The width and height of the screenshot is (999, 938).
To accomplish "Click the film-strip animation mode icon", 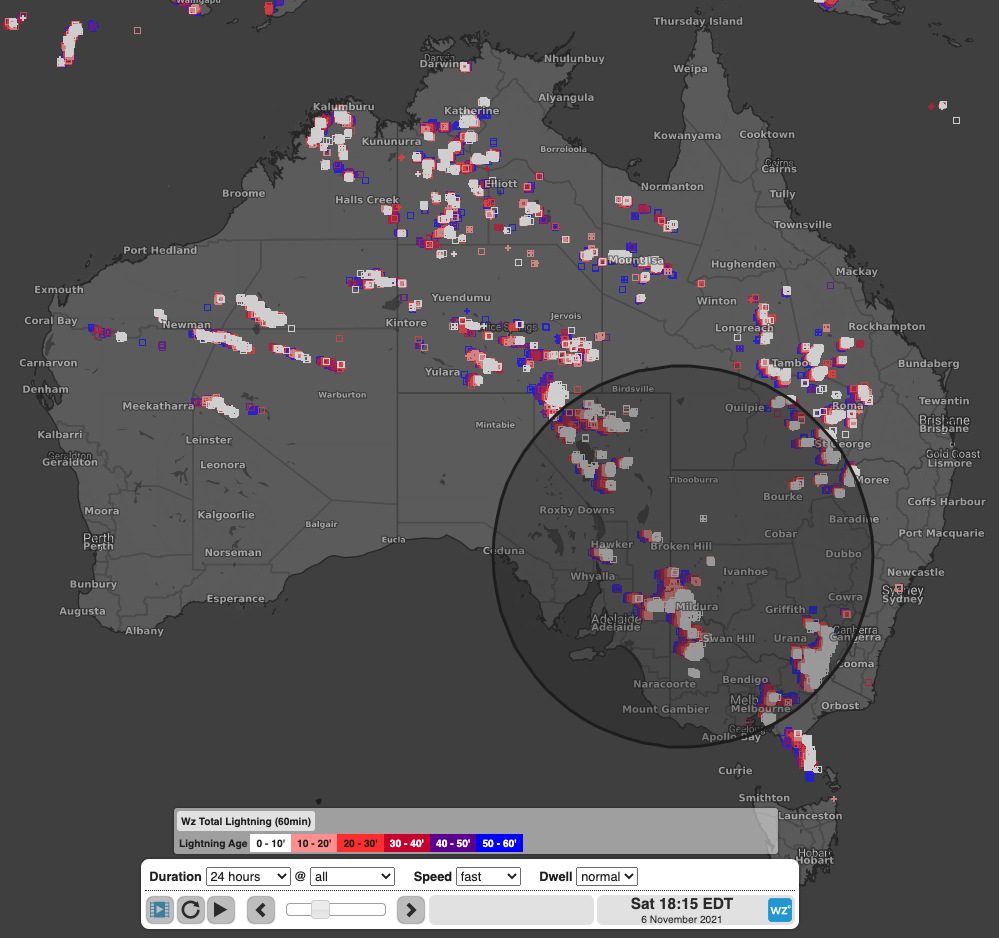I will [159, 910].
